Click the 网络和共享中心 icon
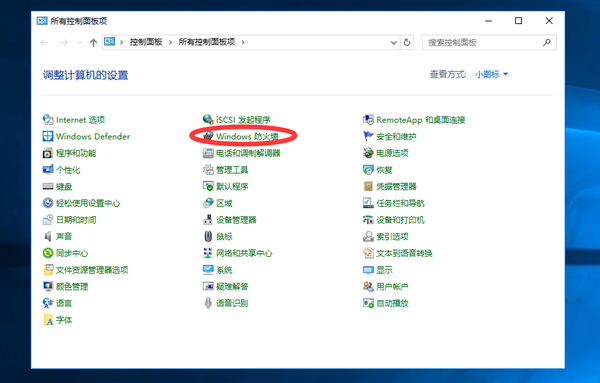This screenshot has width=600, height=383. pyautogui.click(x=208, y=253)
